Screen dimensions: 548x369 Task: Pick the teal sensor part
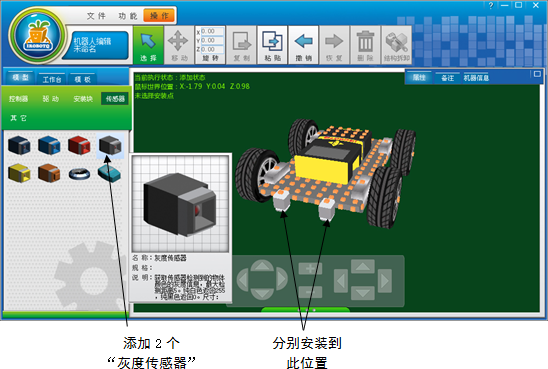click(109, 173)
